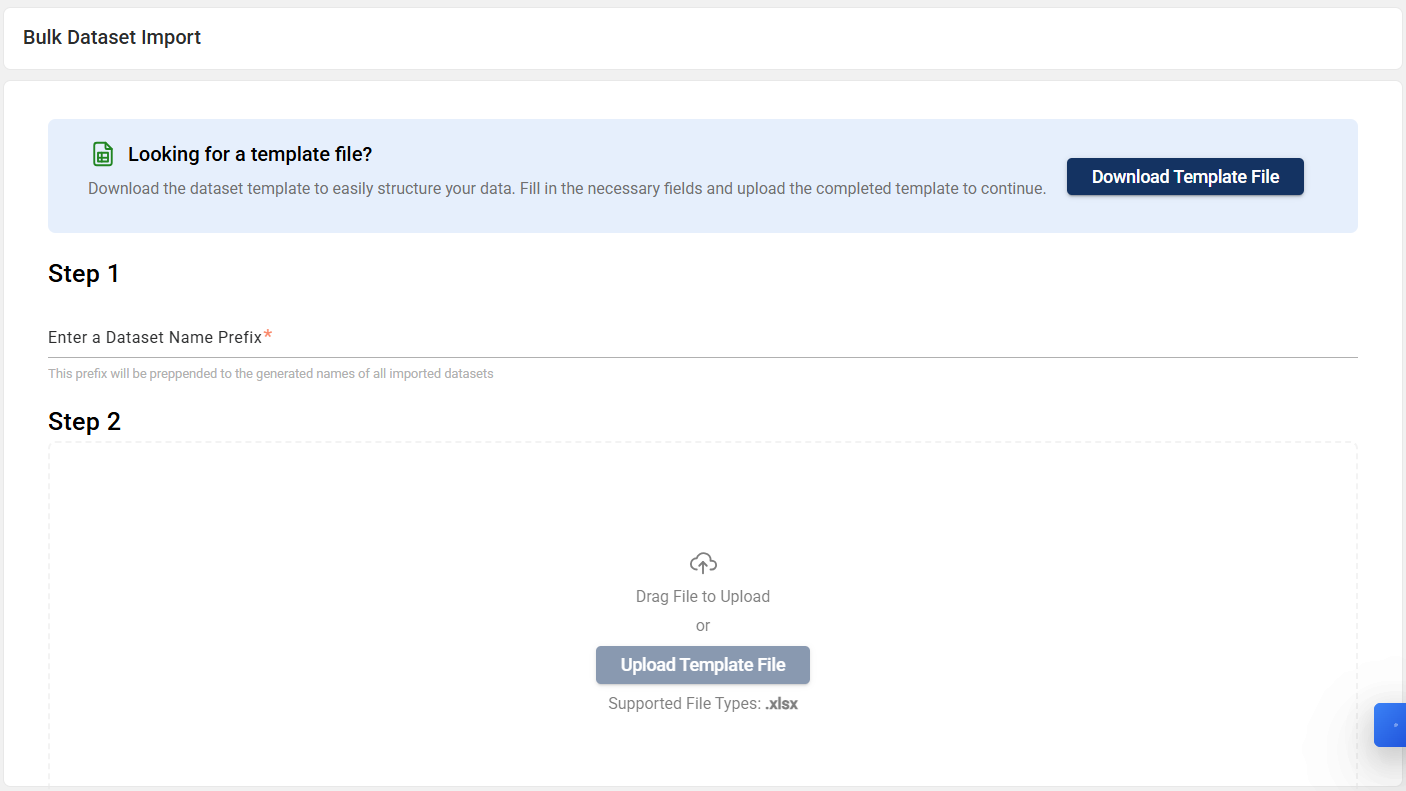Click the Download Template File button
Viewport: 1406px width, 791px height.
(x=1185, y=177)
